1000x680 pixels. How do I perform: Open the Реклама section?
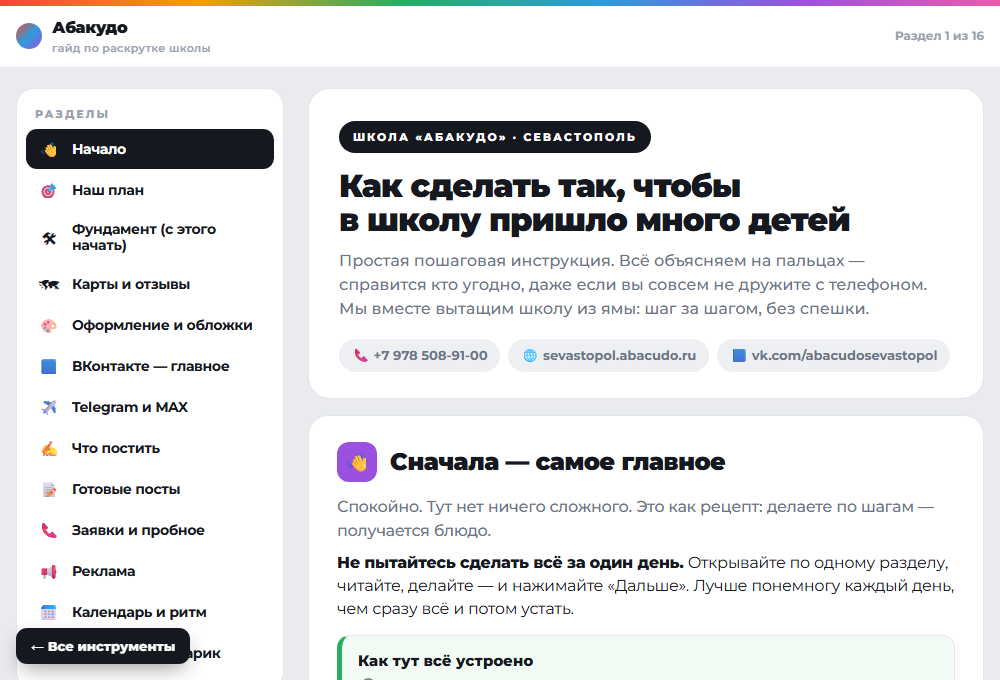pos(150,572)
